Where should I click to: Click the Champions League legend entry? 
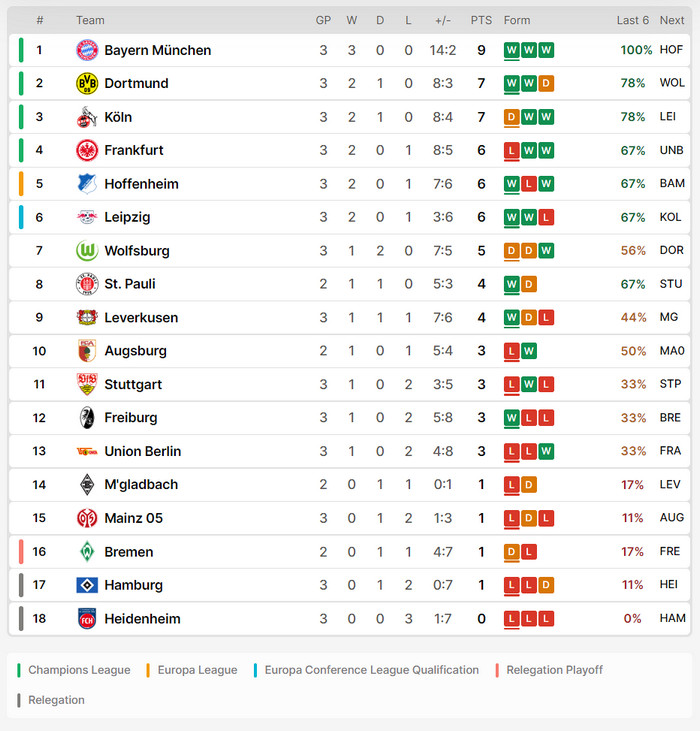click(x=74, y=670)
